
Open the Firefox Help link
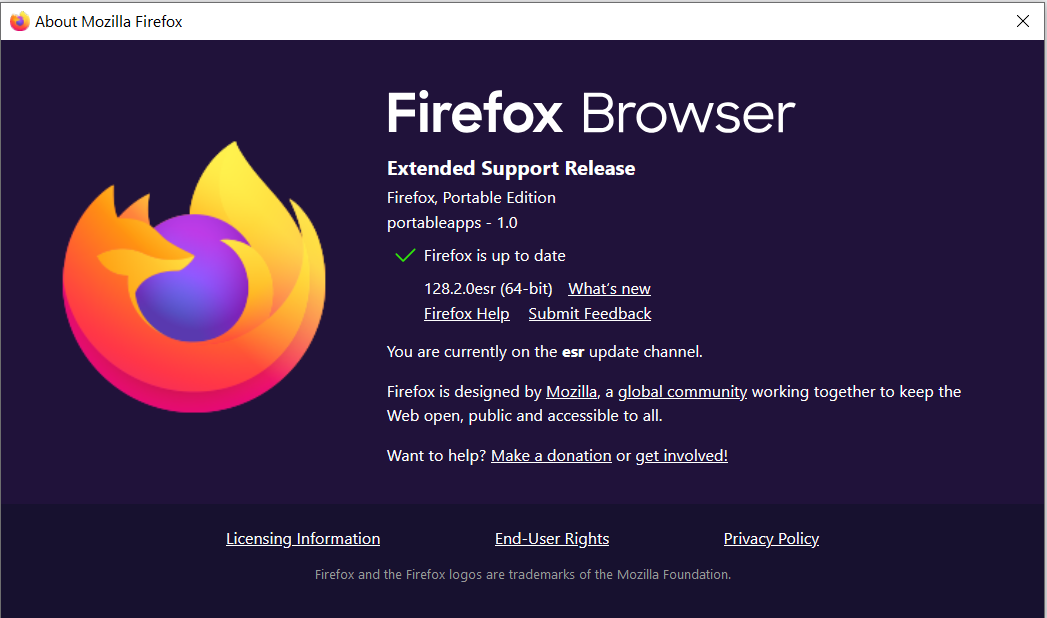tap(466, 314)
